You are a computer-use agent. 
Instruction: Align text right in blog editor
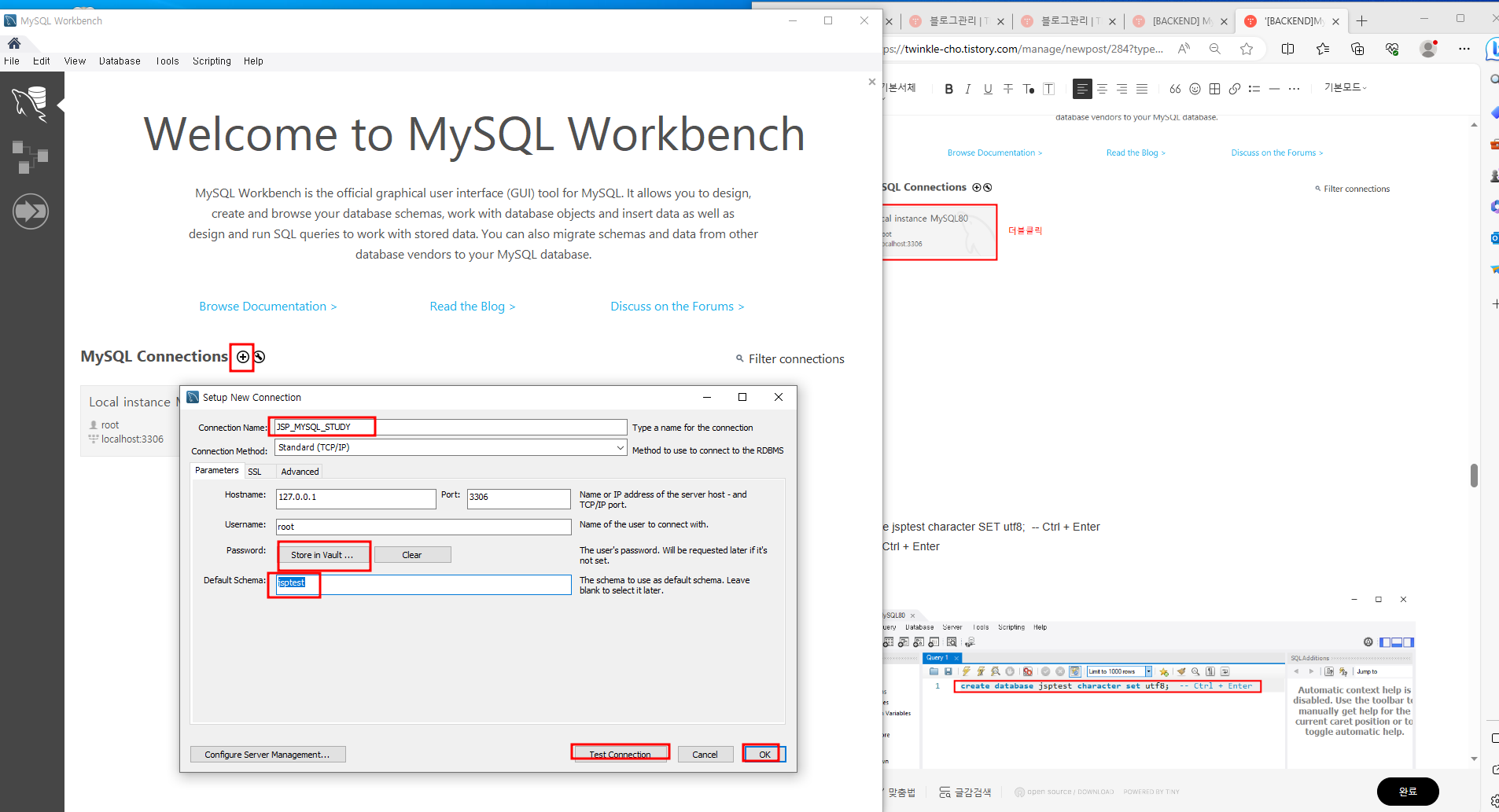pyautogui.click(x=1121, y=89)
